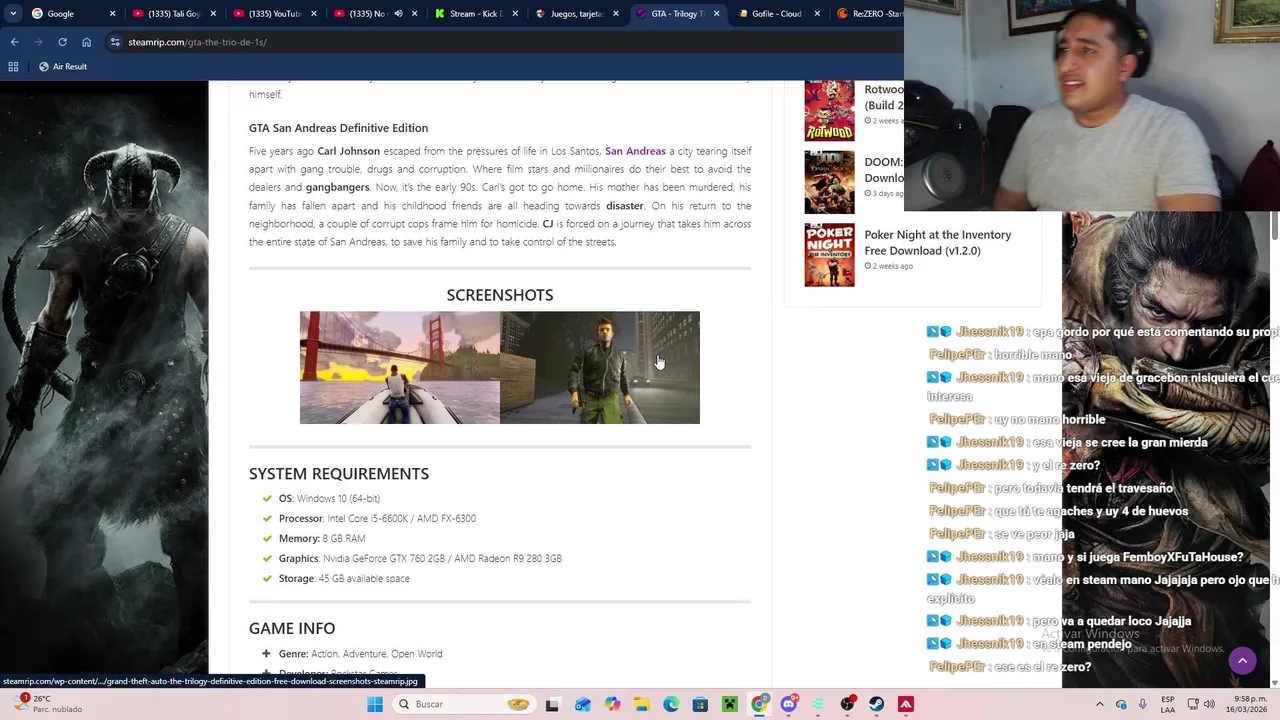Open Task View from the taskbar
Viewport: 1280px width, 720px height.
click(x=552, y=704)
